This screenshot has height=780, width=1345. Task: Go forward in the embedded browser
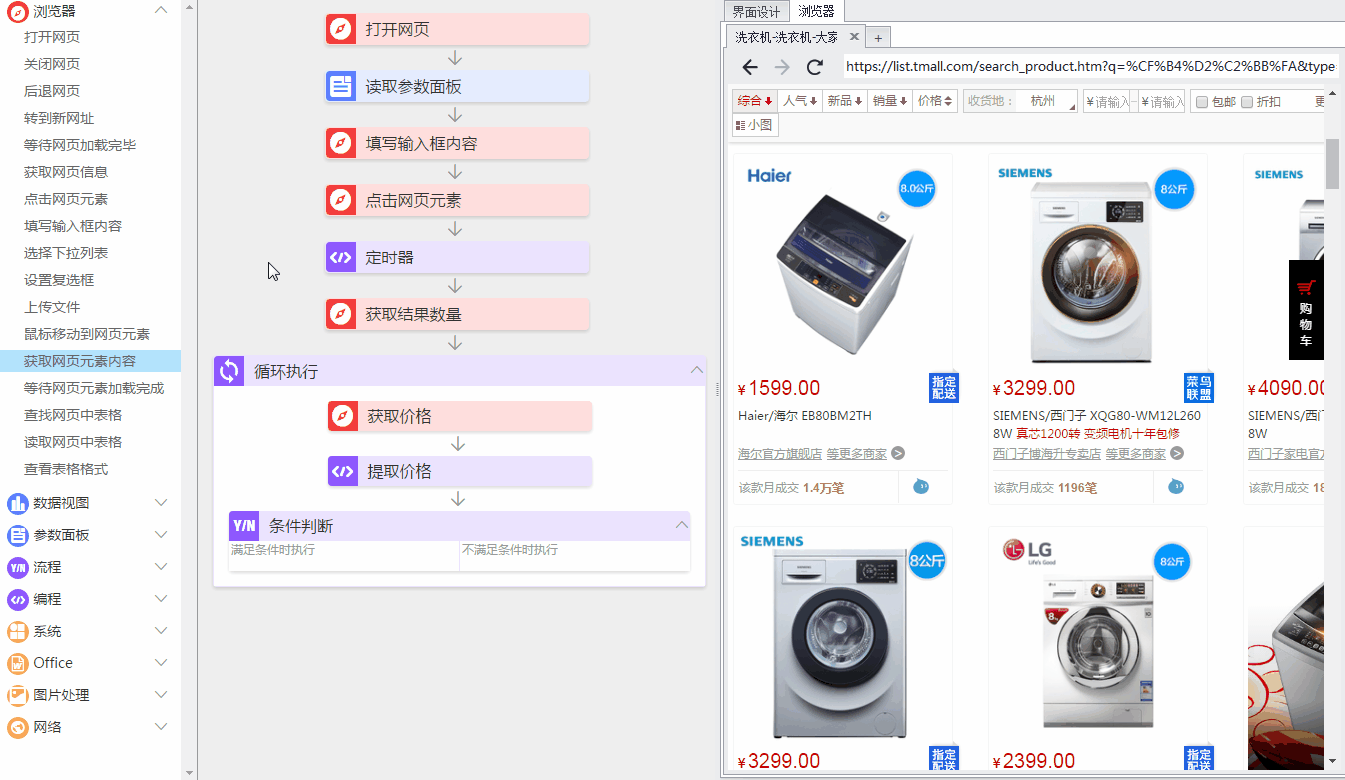point(782,67)
